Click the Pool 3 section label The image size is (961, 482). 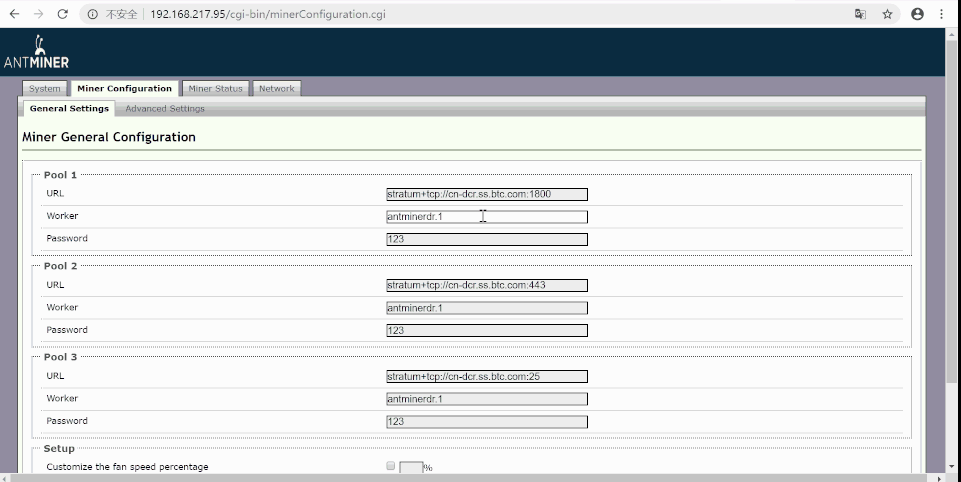[x=60, y=357]
